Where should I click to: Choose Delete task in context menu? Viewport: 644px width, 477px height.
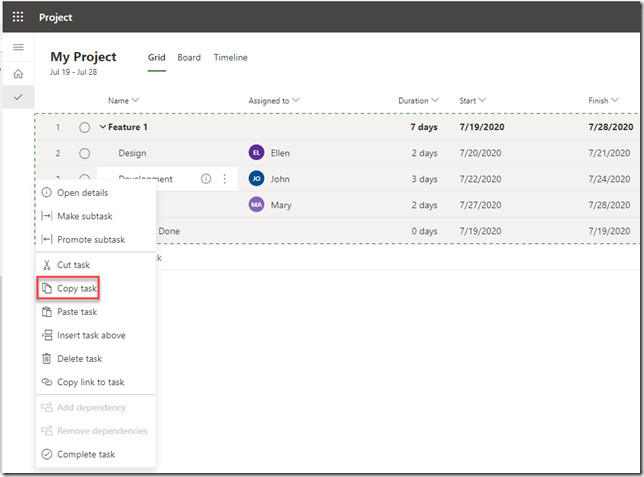pos(79,359)
